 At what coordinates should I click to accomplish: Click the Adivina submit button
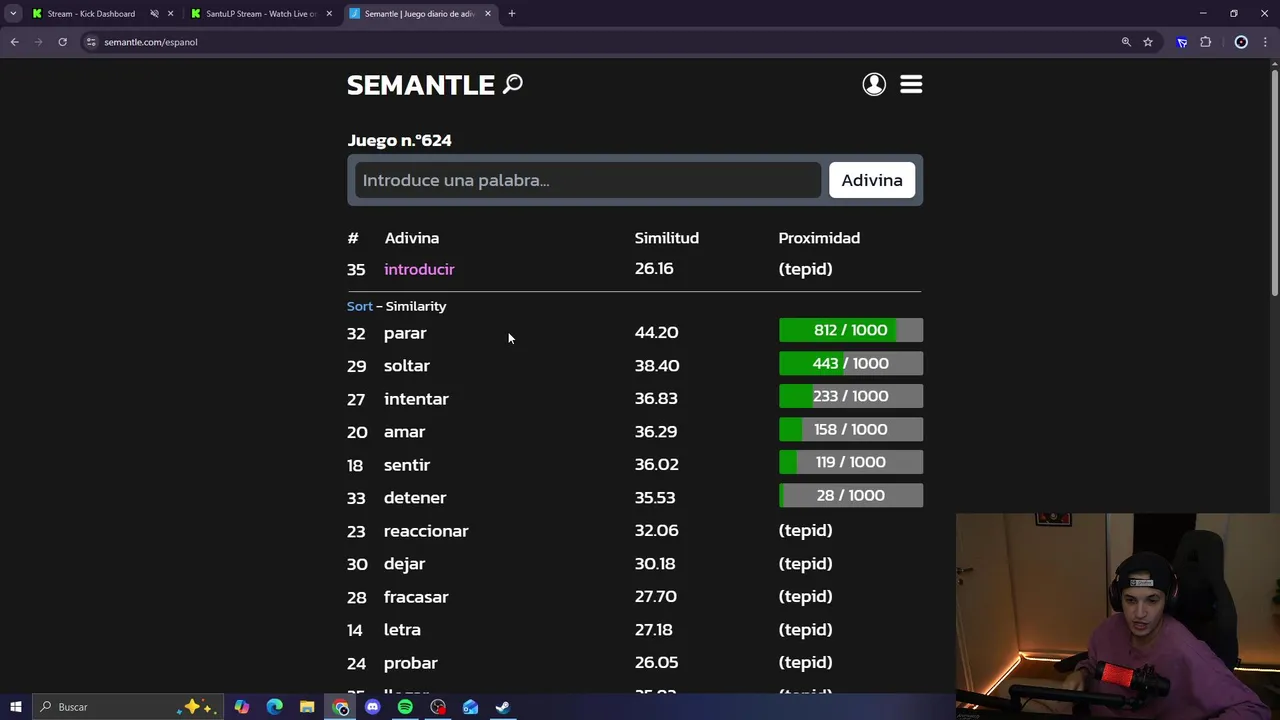coord(872,180)
